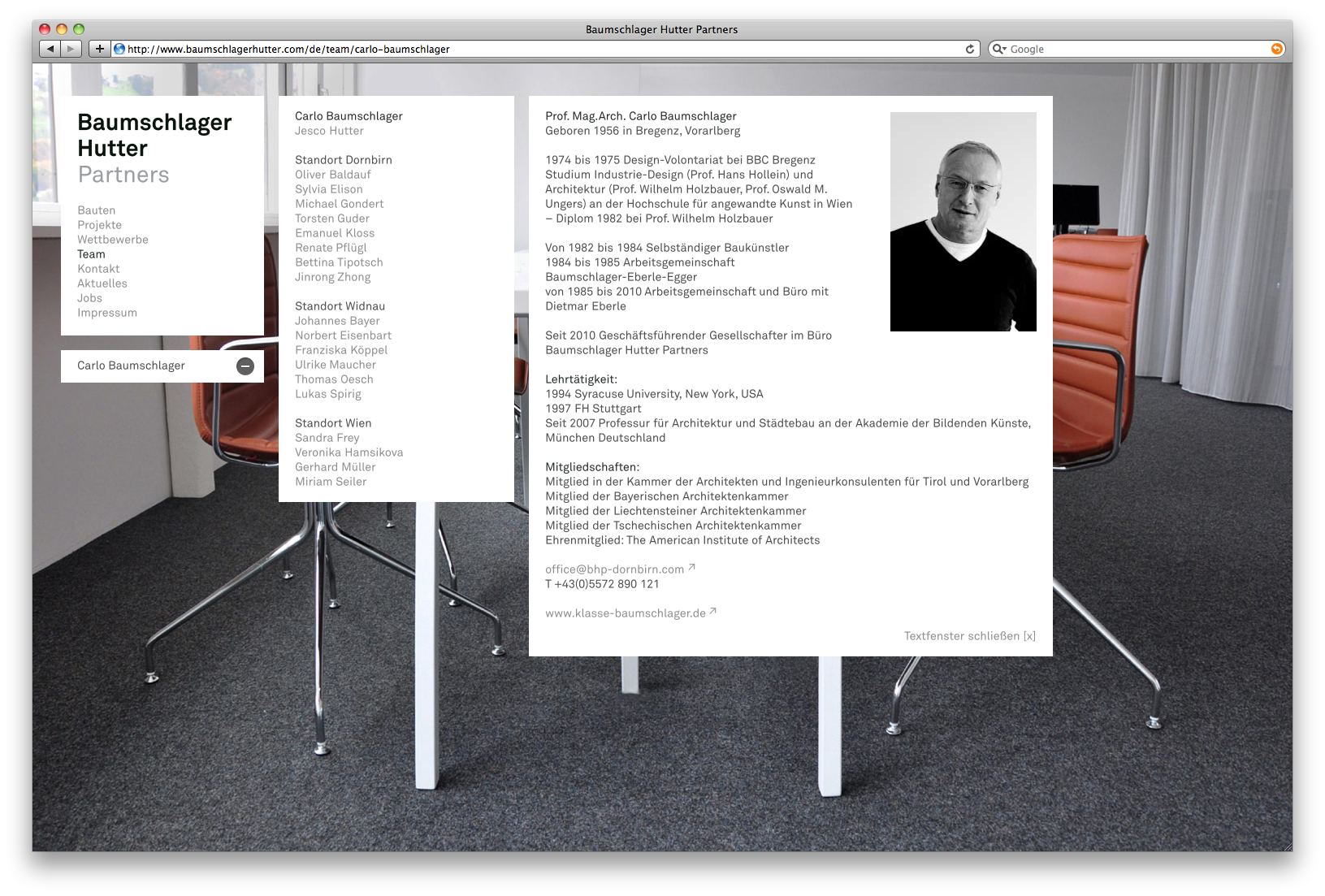Screen dimensions: 1325x896
Task: Open Sandra Frey's profile
Action: [x=327, y=438]
